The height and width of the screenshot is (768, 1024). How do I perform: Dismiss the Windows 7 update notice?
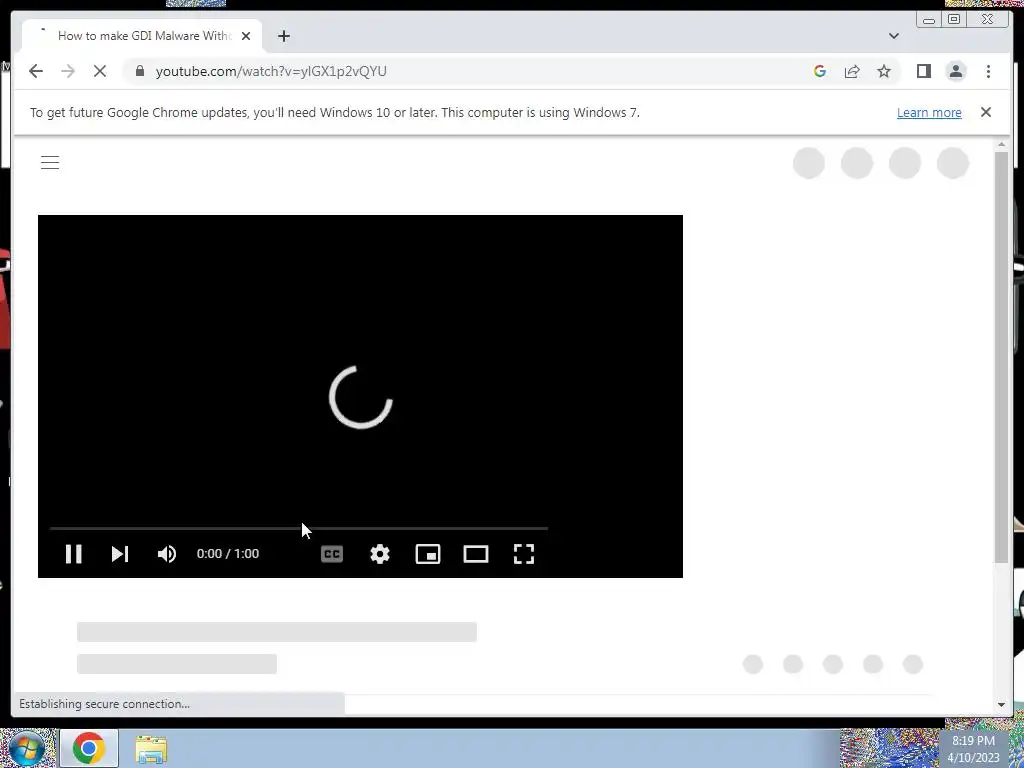tap(985, 112)
